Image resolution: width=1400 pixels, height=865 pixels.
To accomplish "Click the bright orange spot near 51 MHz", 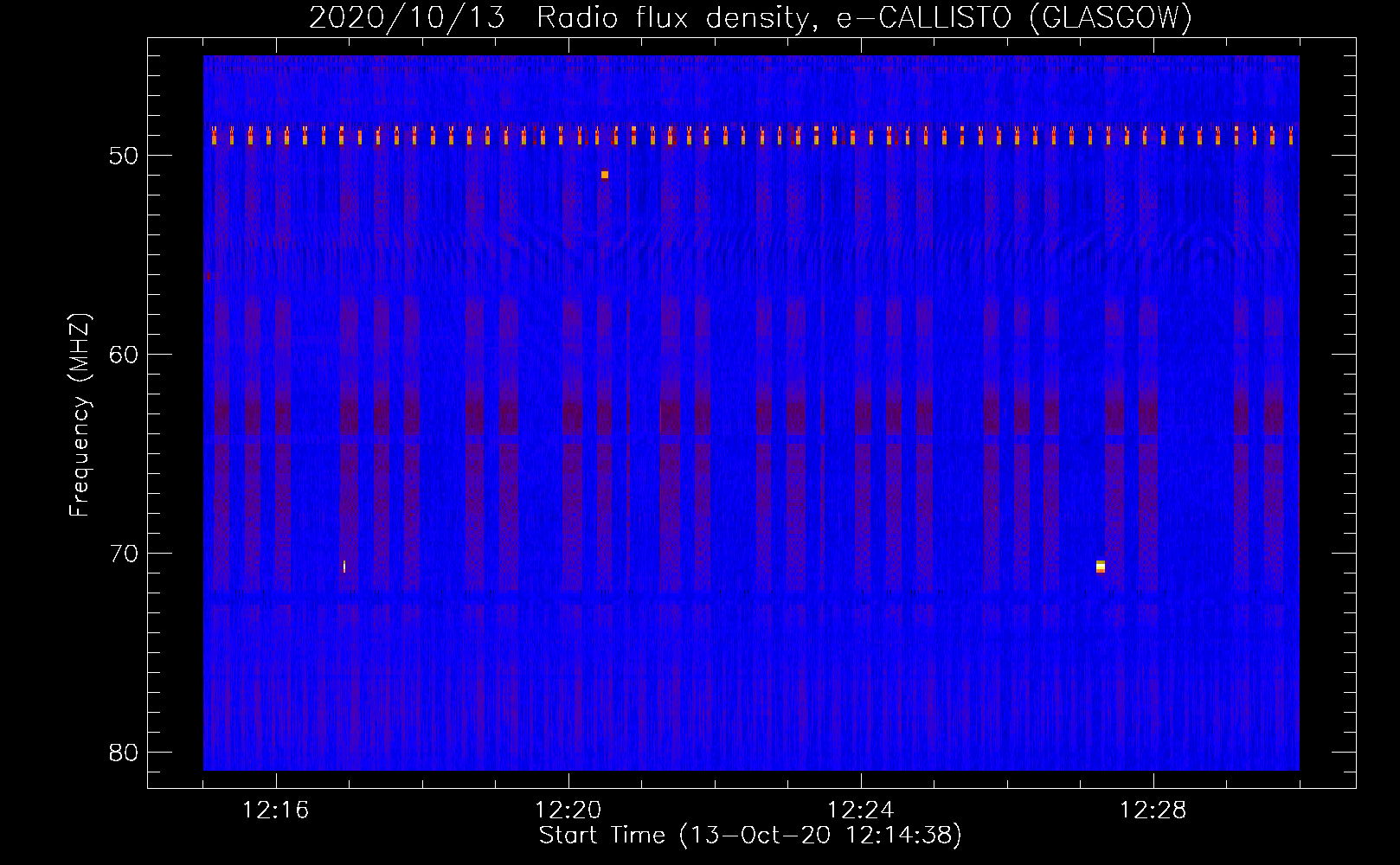I will (605, 175).
